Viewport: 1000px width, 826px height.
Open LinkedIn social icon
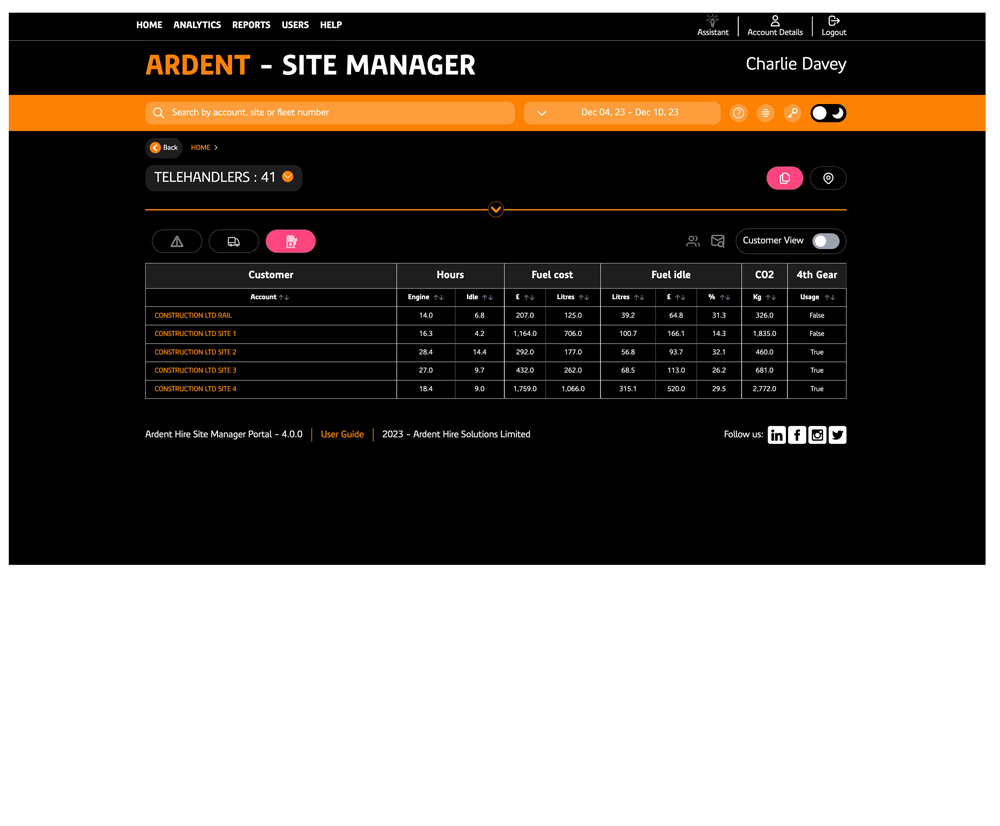click(776, 435)
